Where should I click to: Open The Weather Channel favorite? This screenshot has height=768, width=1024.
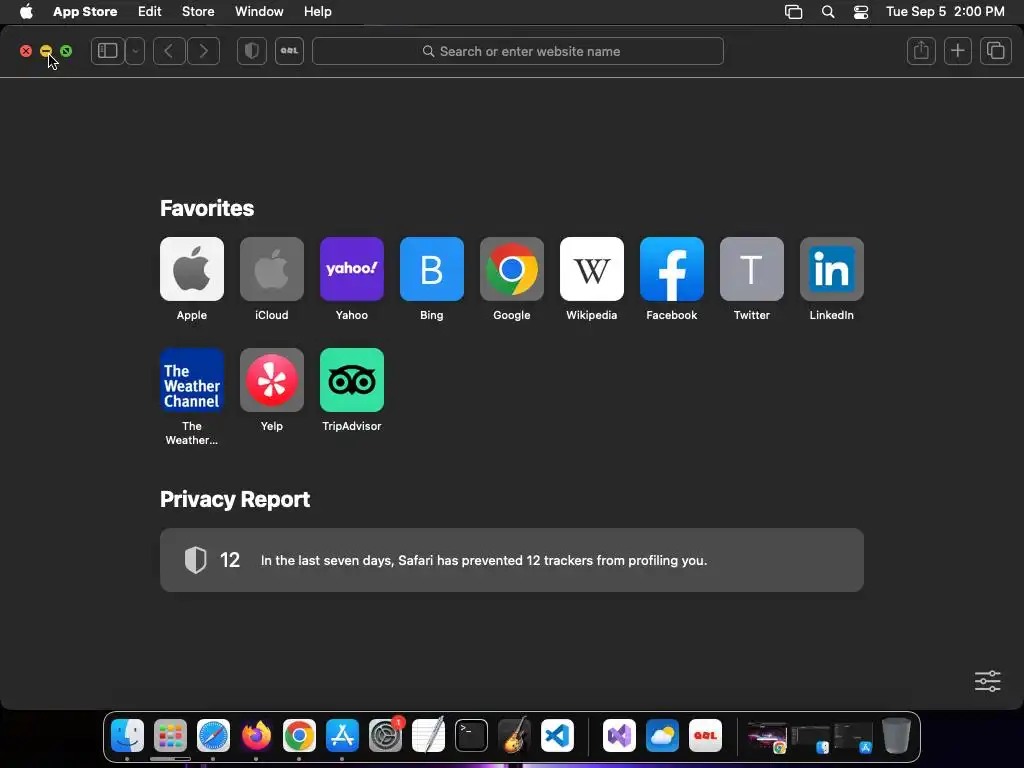[x=192, y=380]
